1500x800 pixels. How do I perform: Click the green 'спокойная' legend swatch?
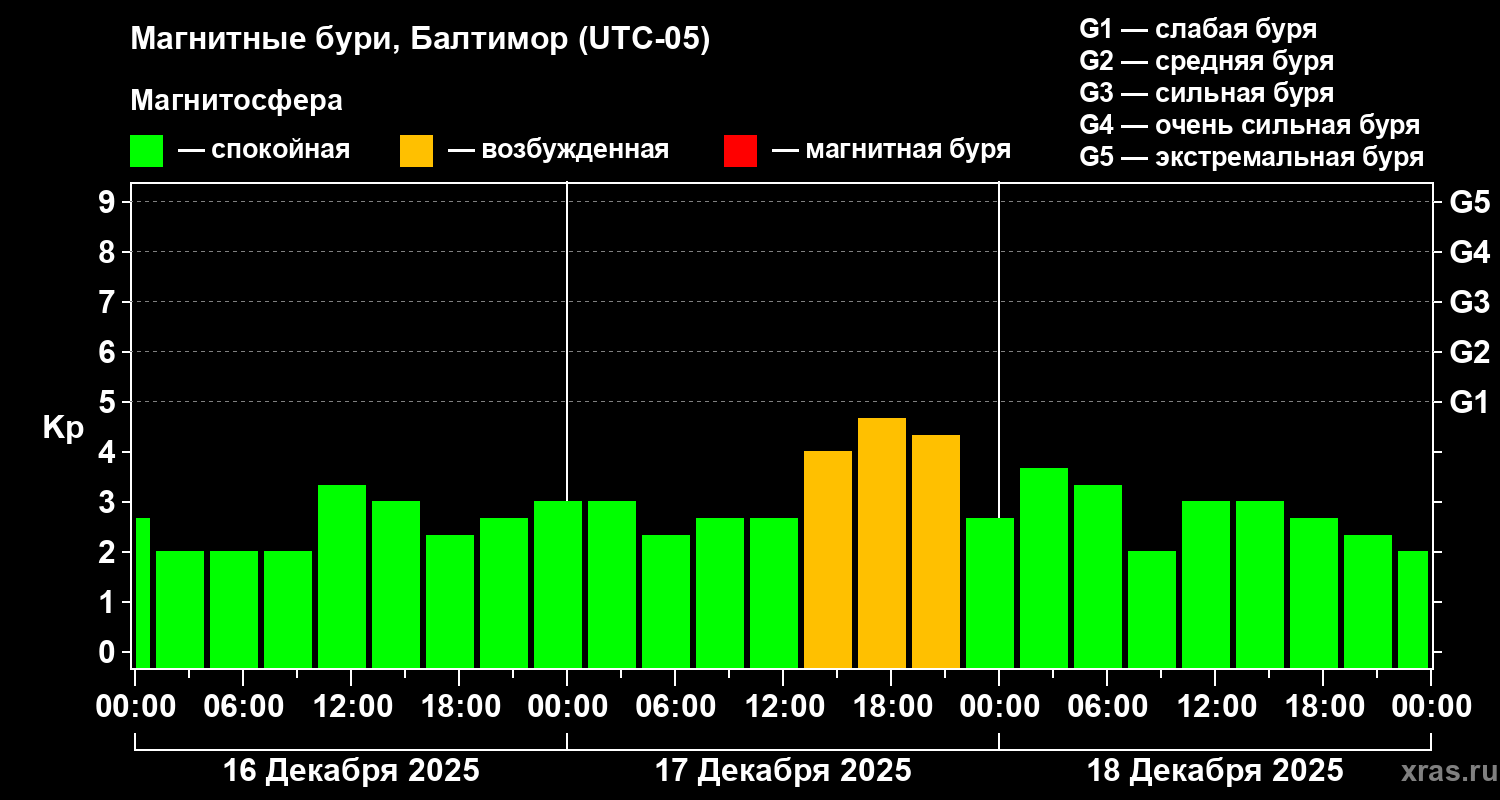coord(146,151)
